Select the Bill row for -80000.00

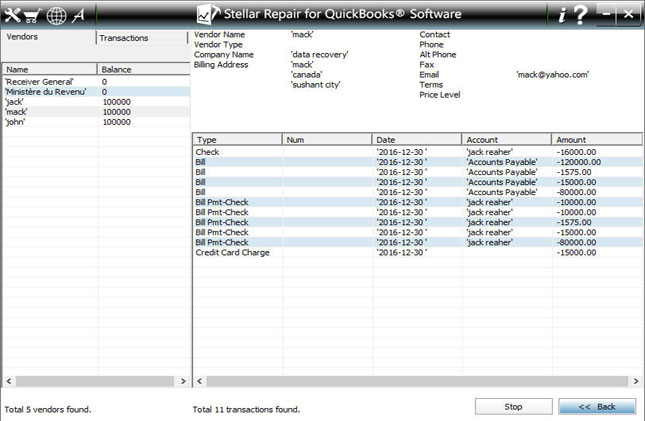coord(417,192)
